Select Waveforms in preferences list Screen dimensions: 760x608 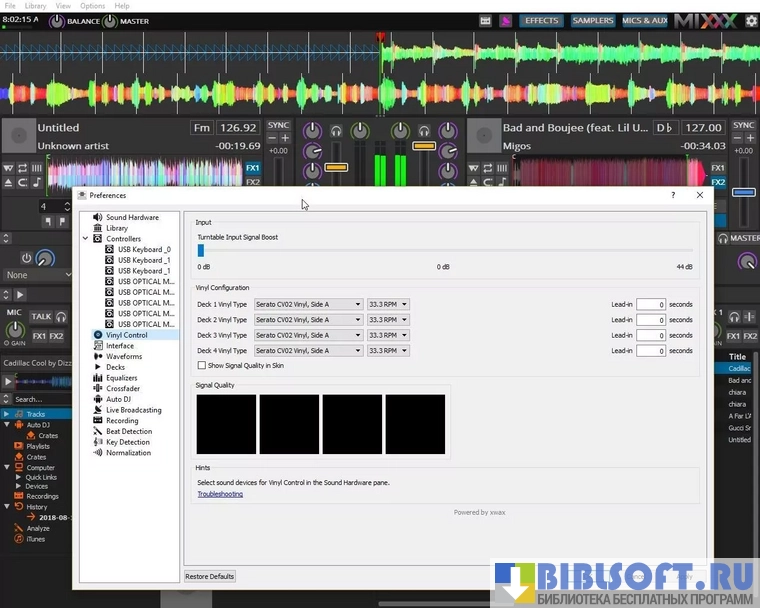(x=124, y=356)
